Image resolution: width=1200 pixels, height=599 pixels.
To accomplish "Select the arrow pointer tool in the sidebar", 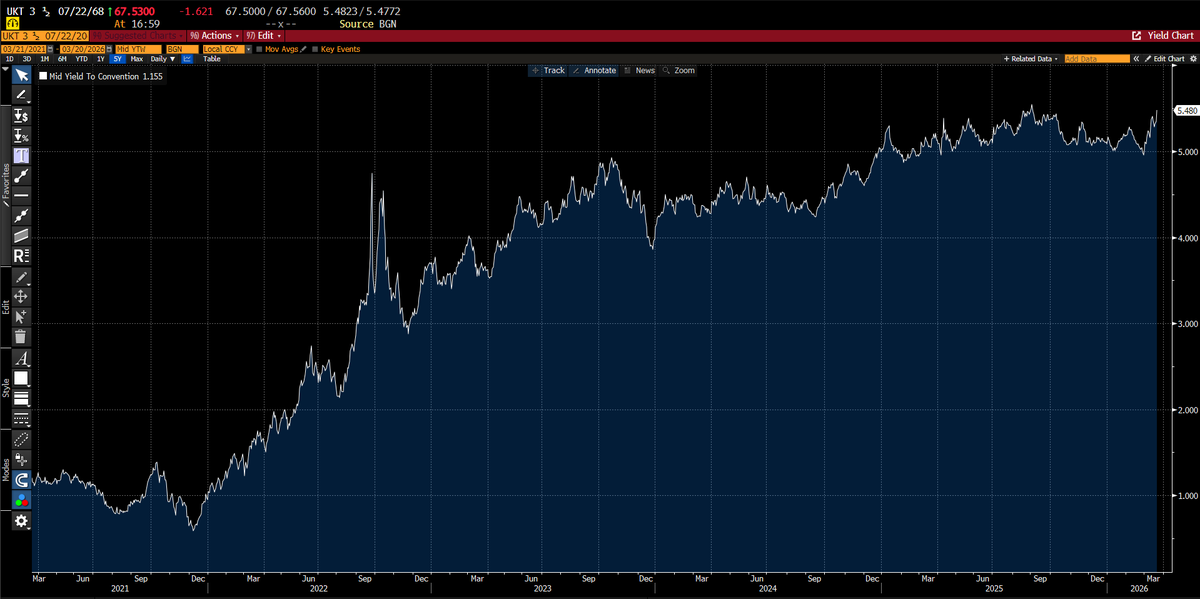I will tap(21, 75).
